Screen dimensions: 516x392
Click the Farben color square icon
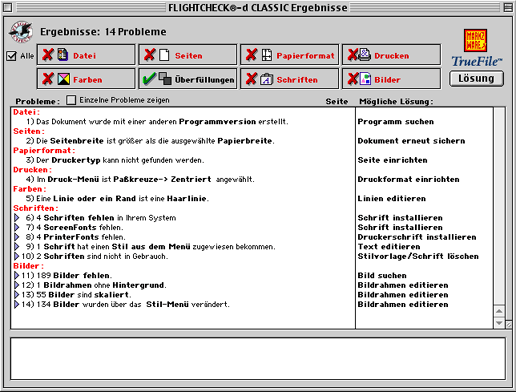[64, 79]
